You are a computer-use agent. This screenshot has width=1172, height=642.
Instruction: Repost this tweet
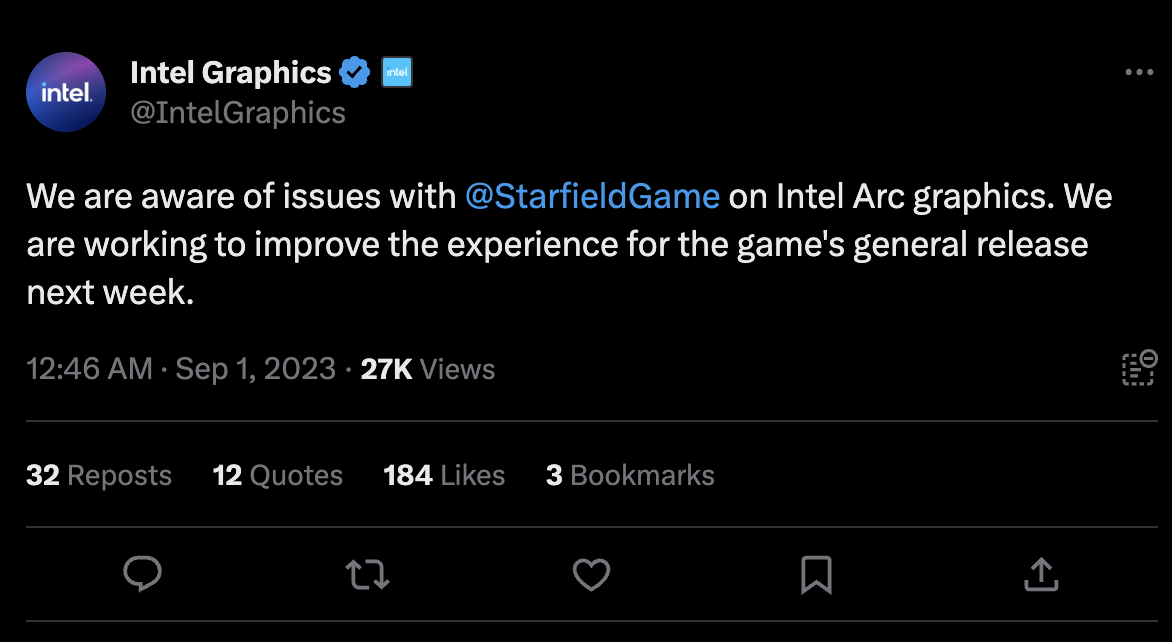point(367,574)
